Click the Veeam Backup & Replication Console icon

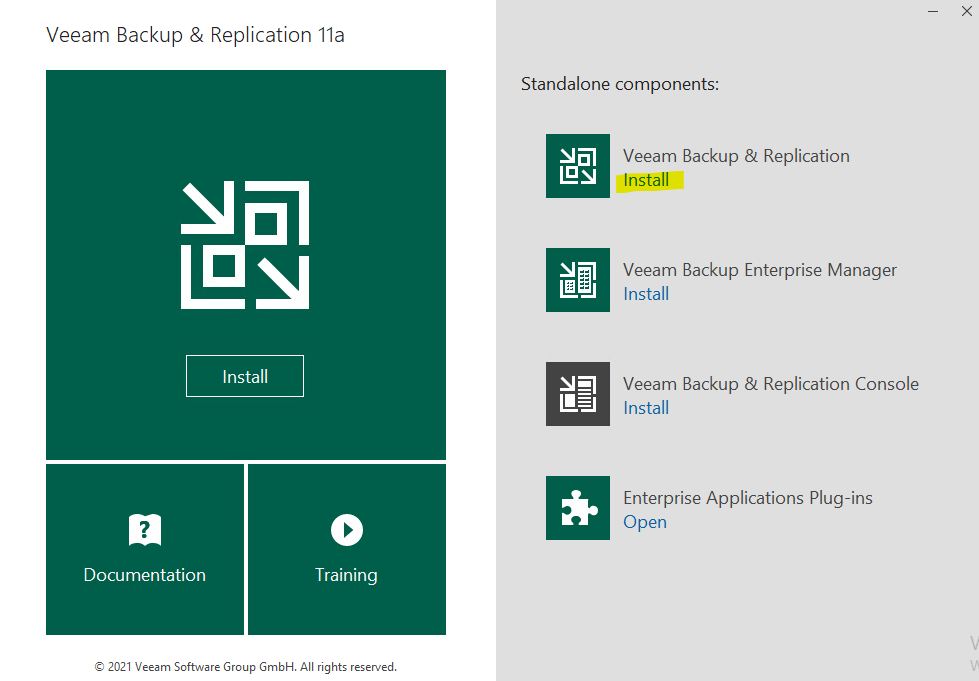(578, 394)
